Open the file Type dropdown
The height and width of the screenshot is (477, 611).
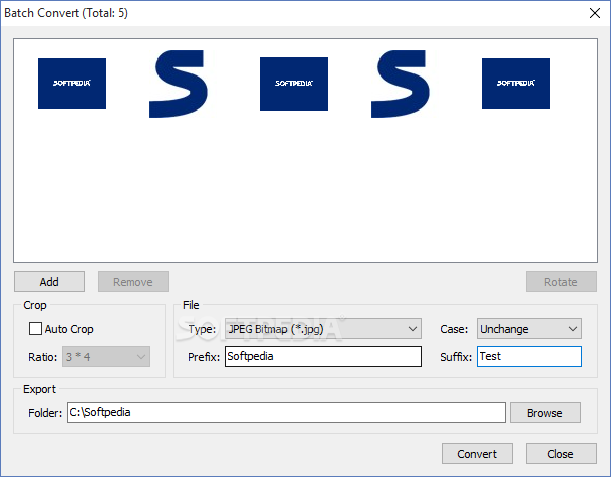[323, 329]
